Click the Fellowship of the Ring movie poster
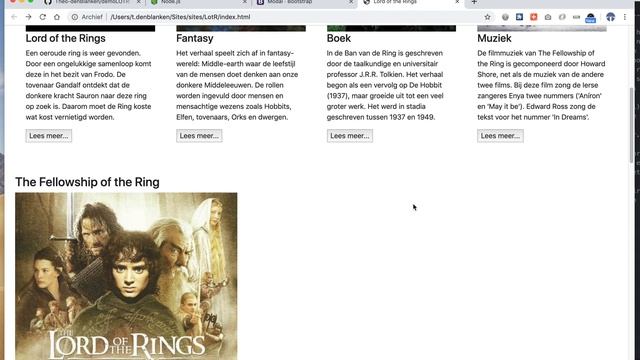The width and height of the screenshot is (640, 360). pyautogui.click(x=126, y=276)
